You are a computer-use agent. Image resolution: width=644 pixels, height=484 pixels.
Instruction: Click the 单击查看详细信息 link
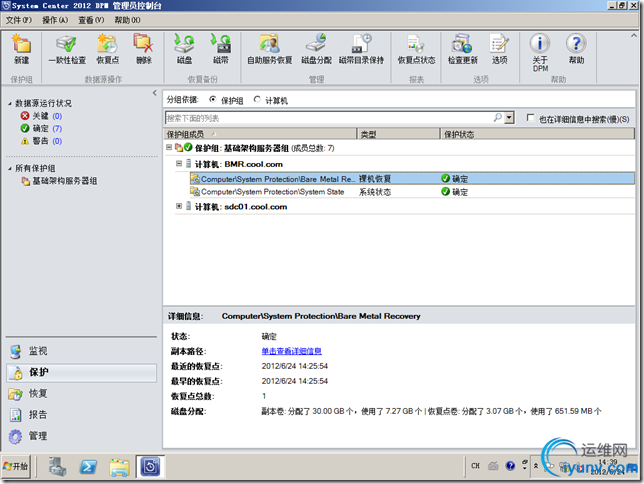click(x=292, y=351)
